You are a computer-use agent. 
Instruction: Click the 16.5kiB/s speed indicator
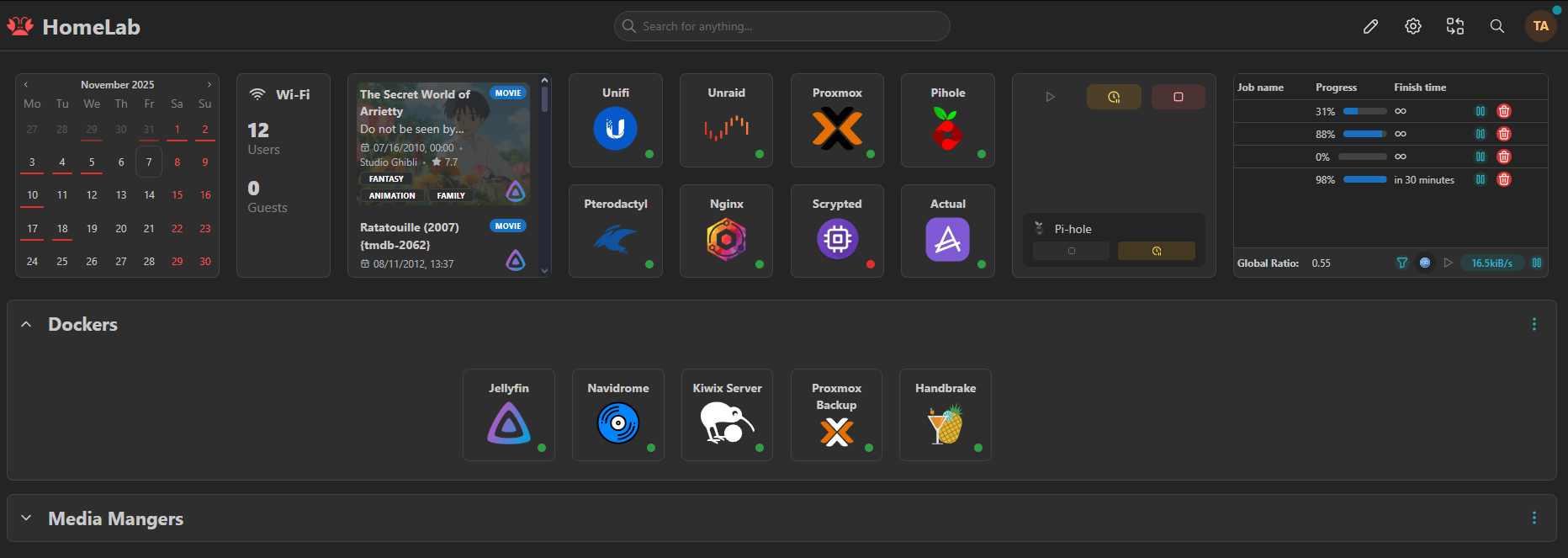coord(1491,263)
